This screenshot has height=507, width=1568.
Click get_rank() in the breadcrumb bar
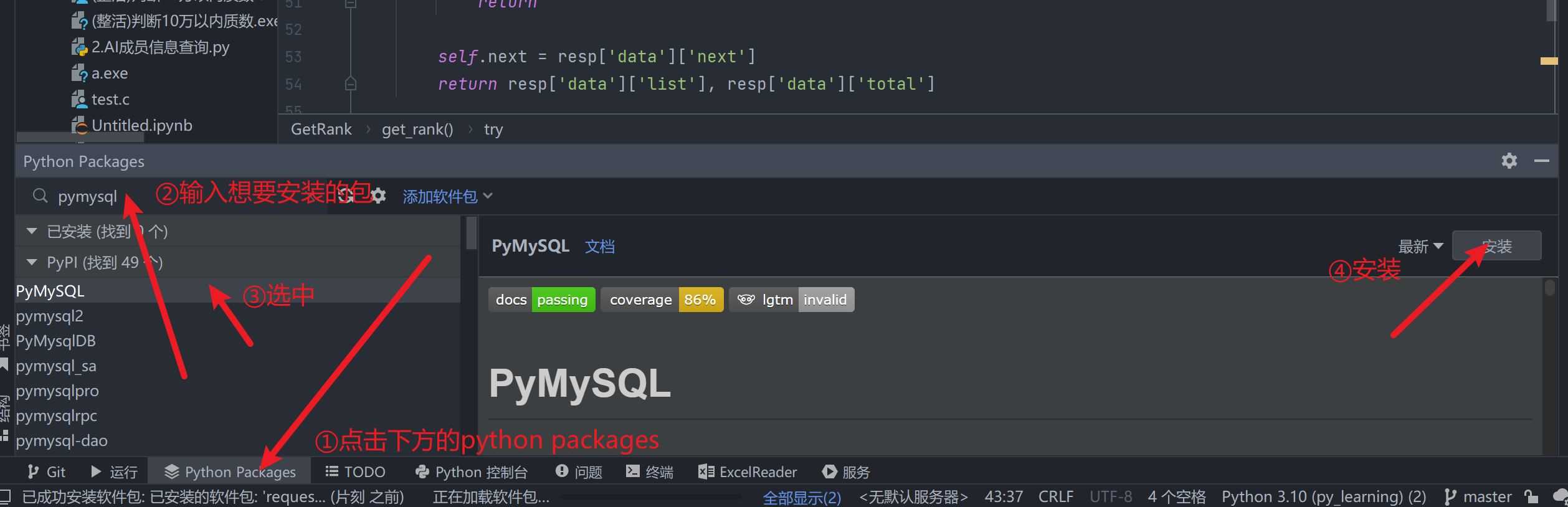(417, 129)
